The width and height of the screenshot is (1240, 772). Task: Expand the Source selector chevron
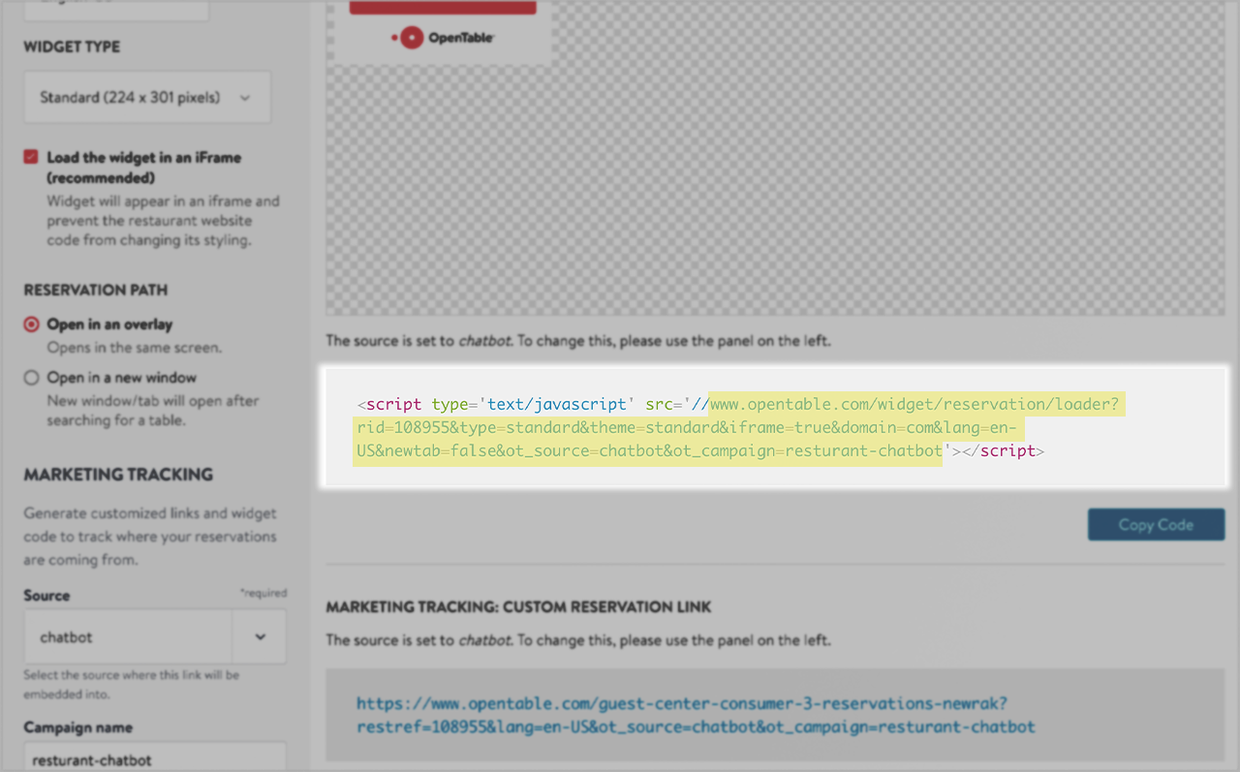pyautogui.click(x=260, y=636)
